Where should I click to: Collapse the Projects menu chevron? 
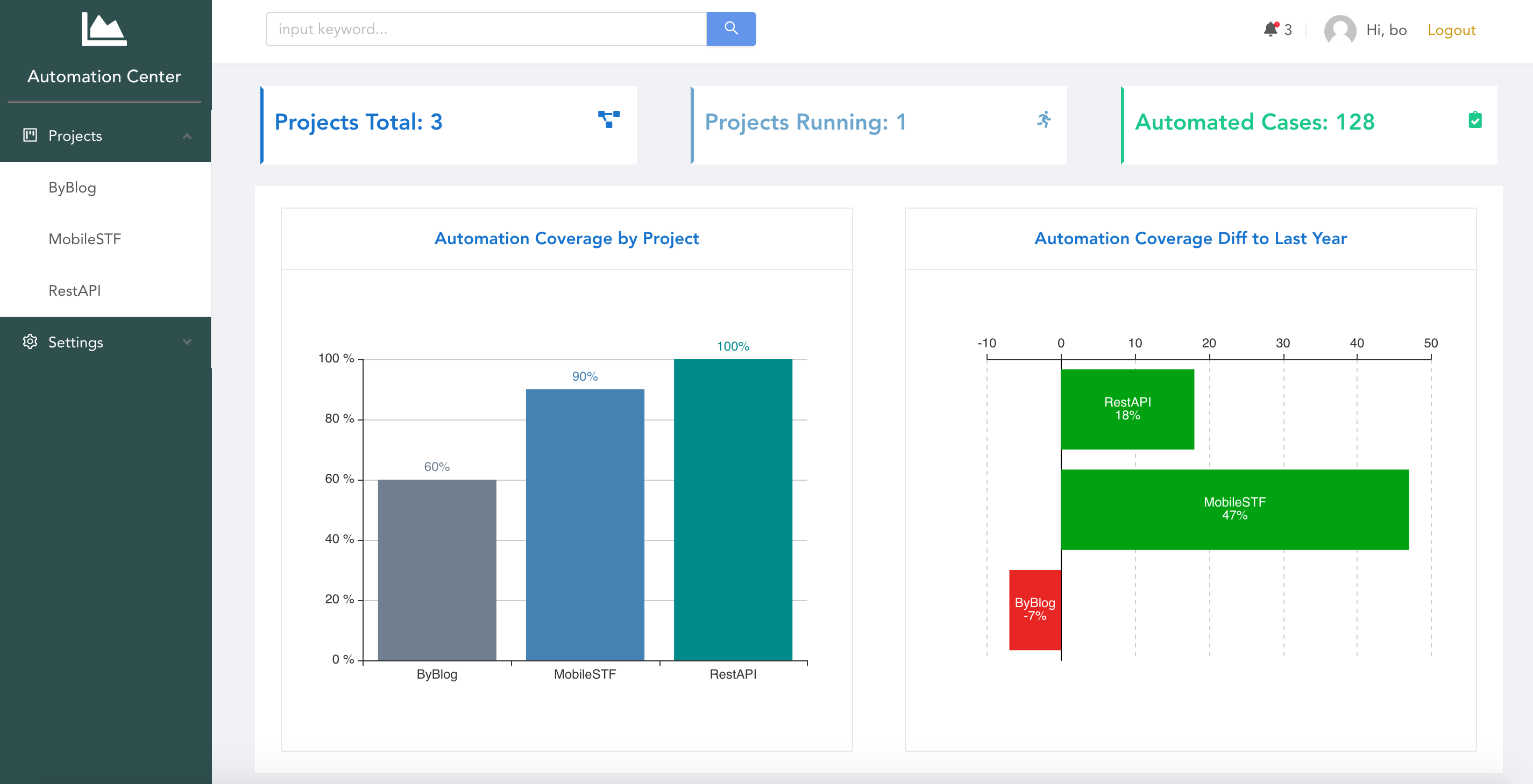point(187,136)
